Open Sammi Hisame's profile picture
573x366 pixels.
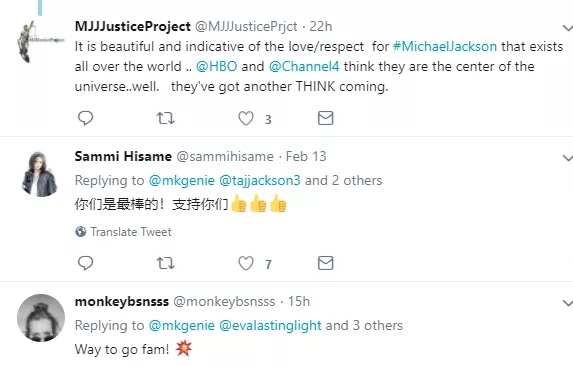(39, 174)
